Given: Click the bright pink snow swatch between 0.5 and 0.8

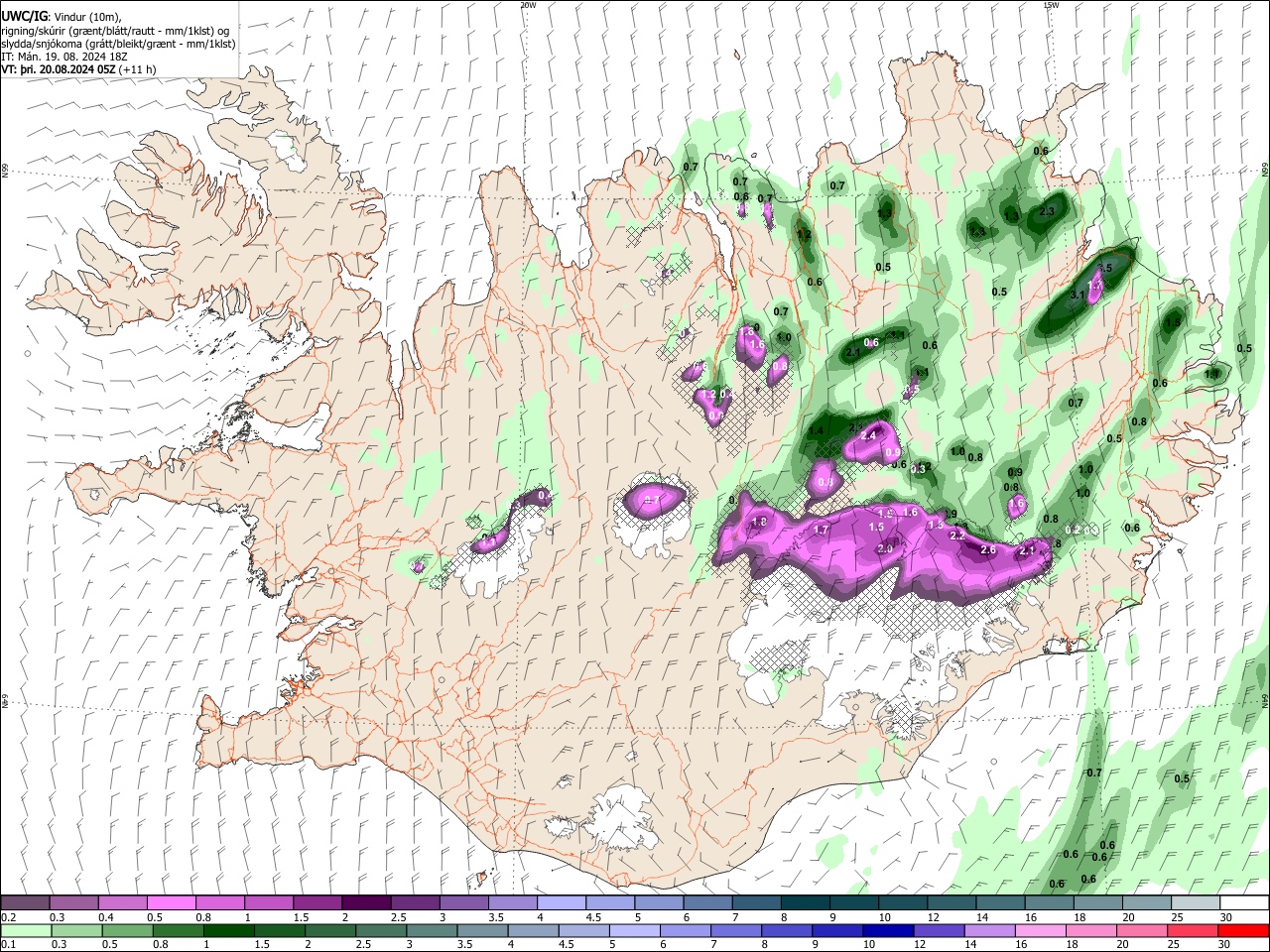Looking at the screenshot, I should click(x=171, y=903).
